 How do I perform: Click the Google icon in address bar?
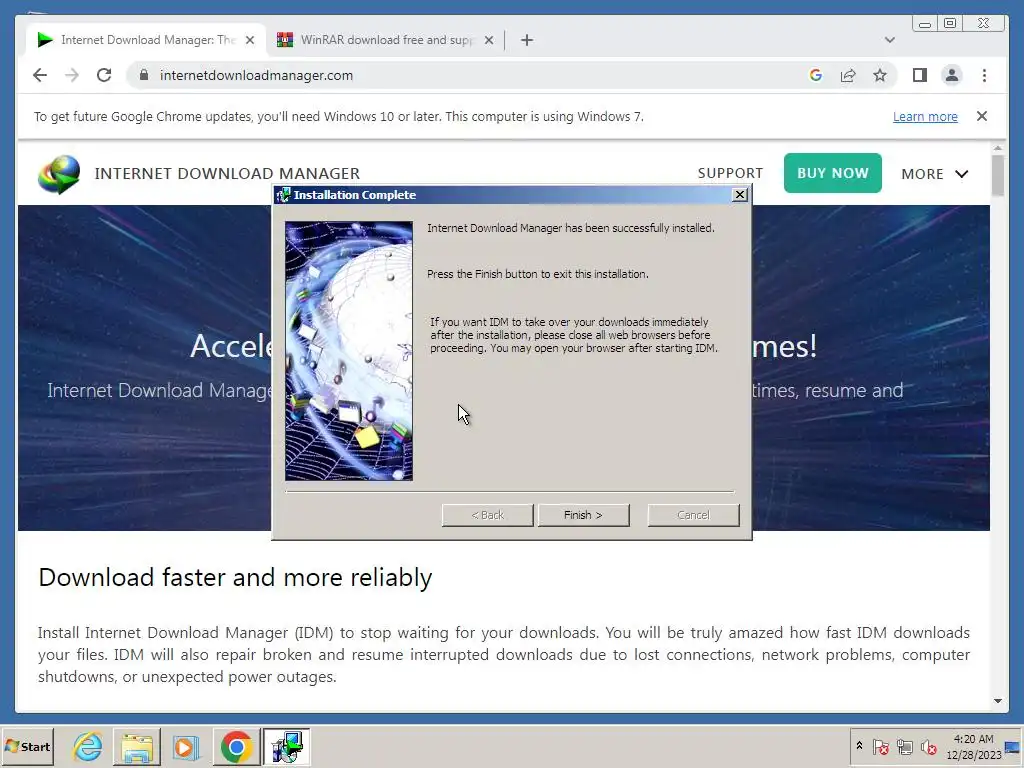[815, 75]
